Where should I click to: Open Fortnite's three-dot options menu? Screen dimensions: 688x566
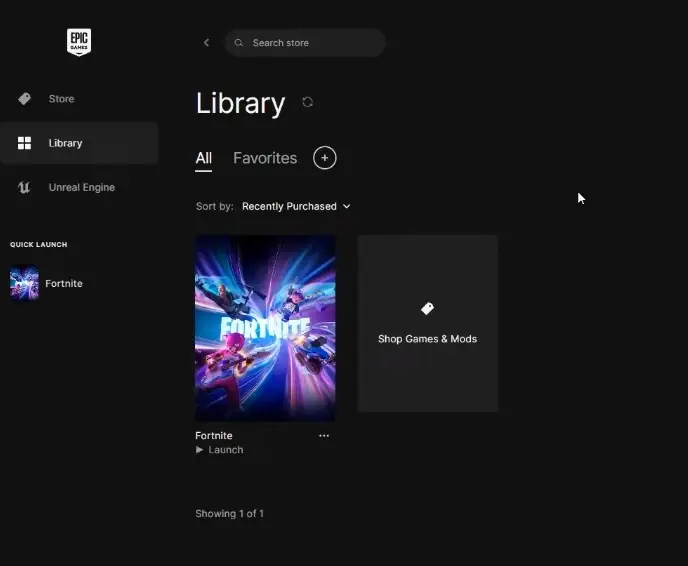[x=324, y=436]
